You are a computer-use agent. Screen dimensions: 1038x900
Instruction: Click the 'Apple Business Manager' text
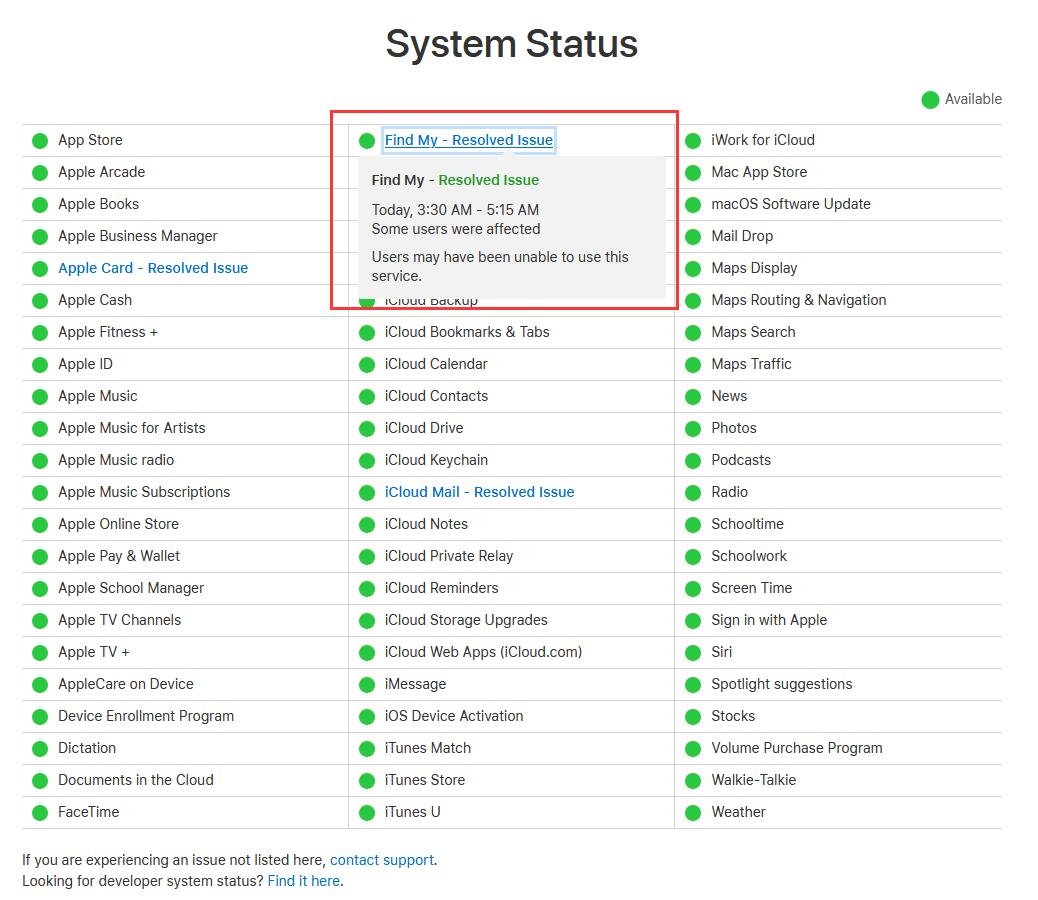138,236
